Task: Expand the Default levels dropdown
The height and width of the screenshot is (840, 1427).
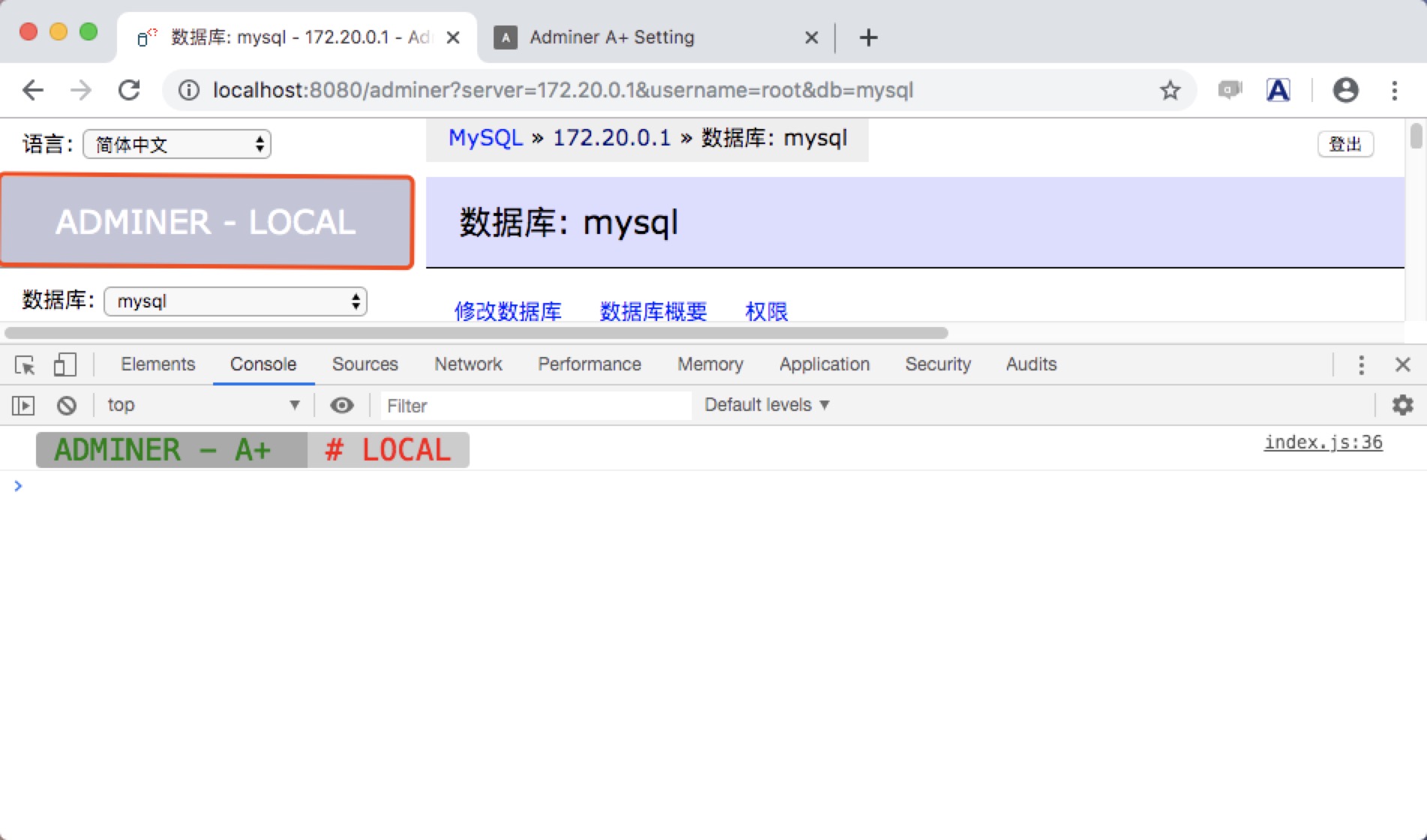Action: click(x=767, y=405)
